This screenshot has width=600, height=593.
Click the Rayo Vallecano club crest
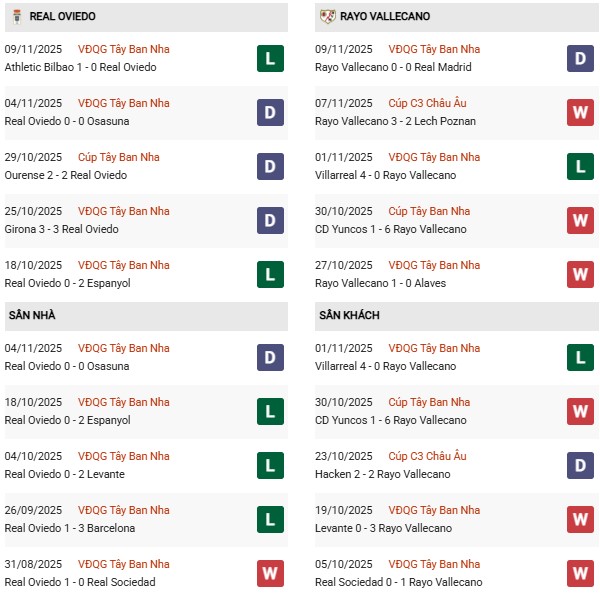pos(326,16)
